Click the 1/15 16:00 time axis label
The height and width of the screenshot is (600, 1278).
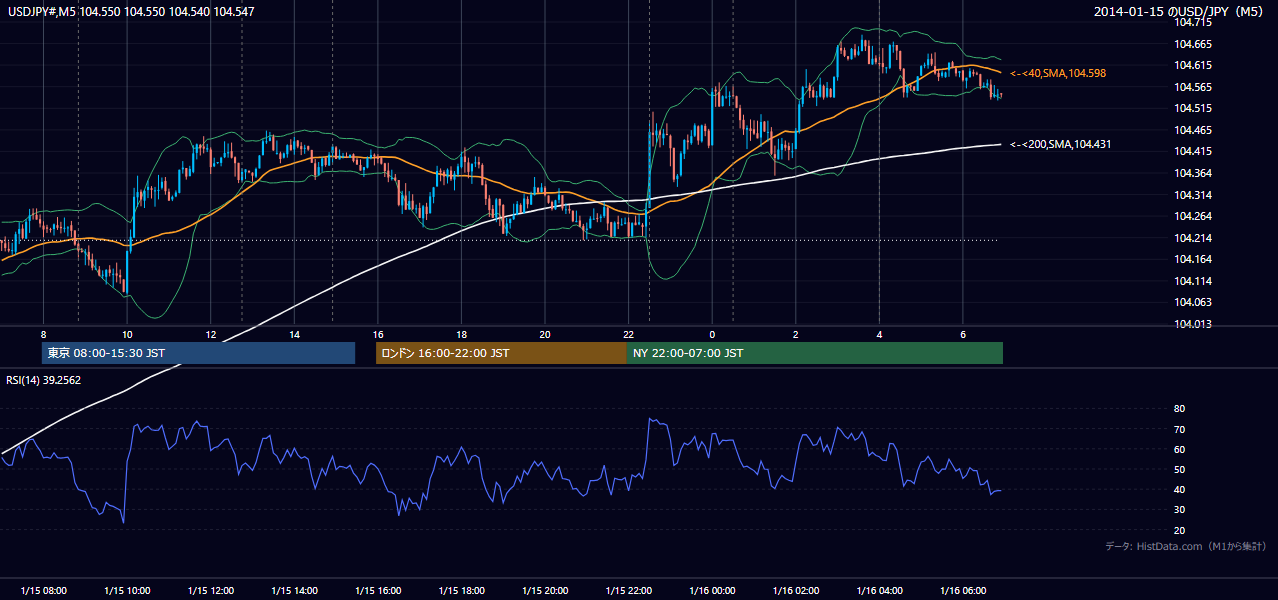[377, 591]
